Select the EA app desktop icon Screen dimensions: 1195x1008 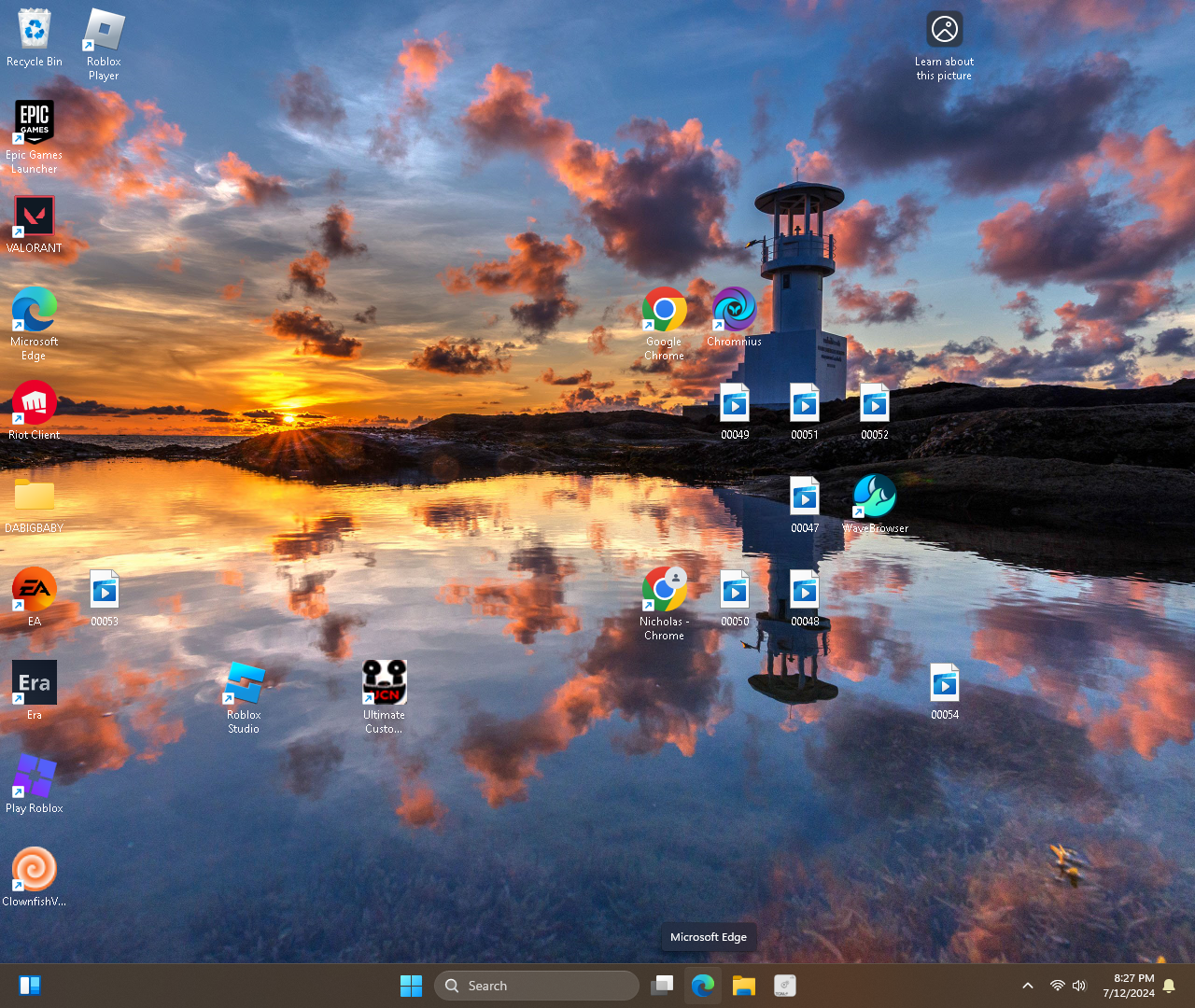pos(35,590)
